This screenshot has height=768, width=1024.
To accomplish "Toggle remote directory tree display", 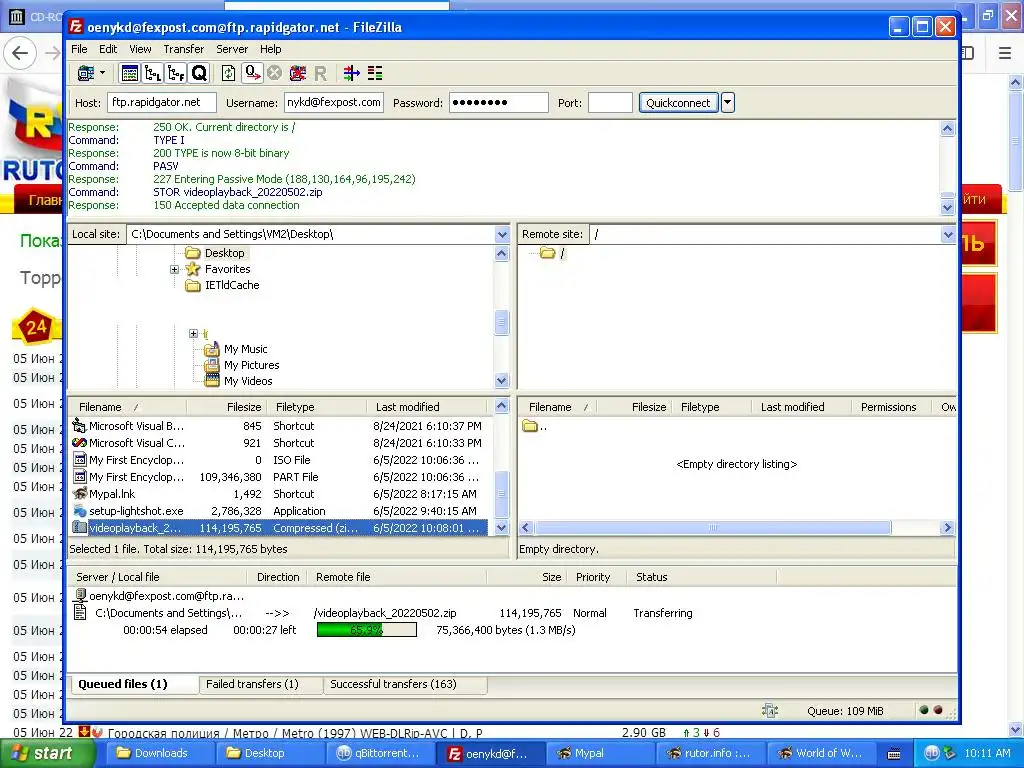I will pyautogui.click(x=176, y=73).
